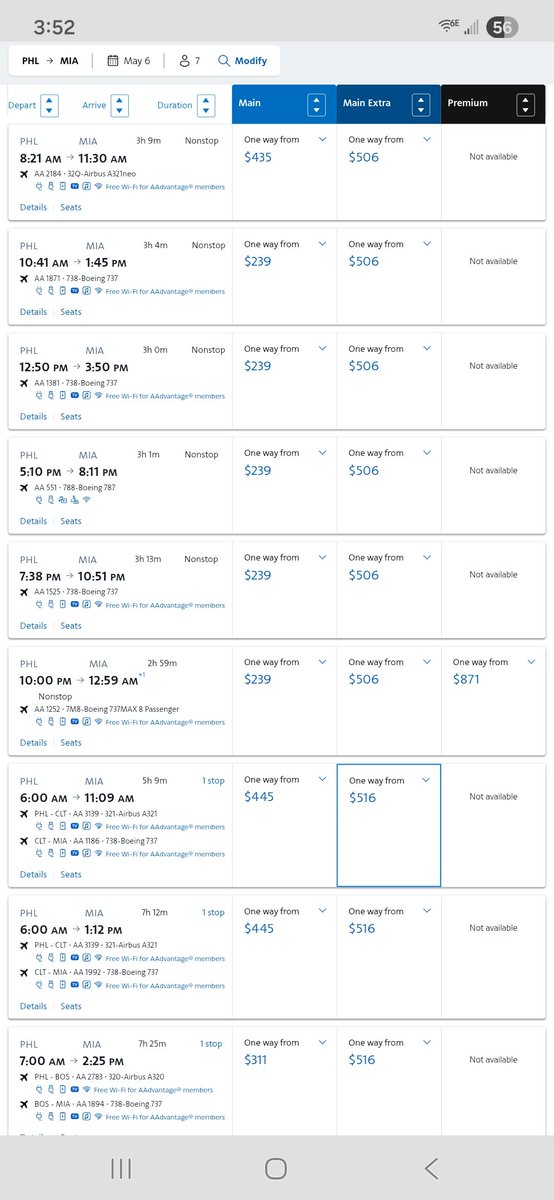Tap the Android back navigation icon
The height and width of the screenshot is (1200, 554).
pos(431,1167)
